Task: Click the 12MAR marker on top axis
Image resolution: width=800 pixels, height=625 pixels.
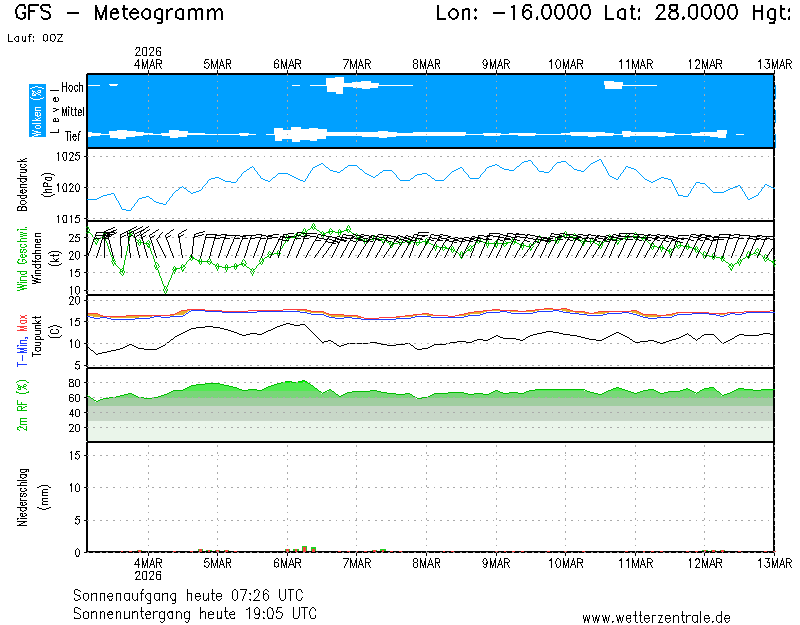Action: point(705,64)
